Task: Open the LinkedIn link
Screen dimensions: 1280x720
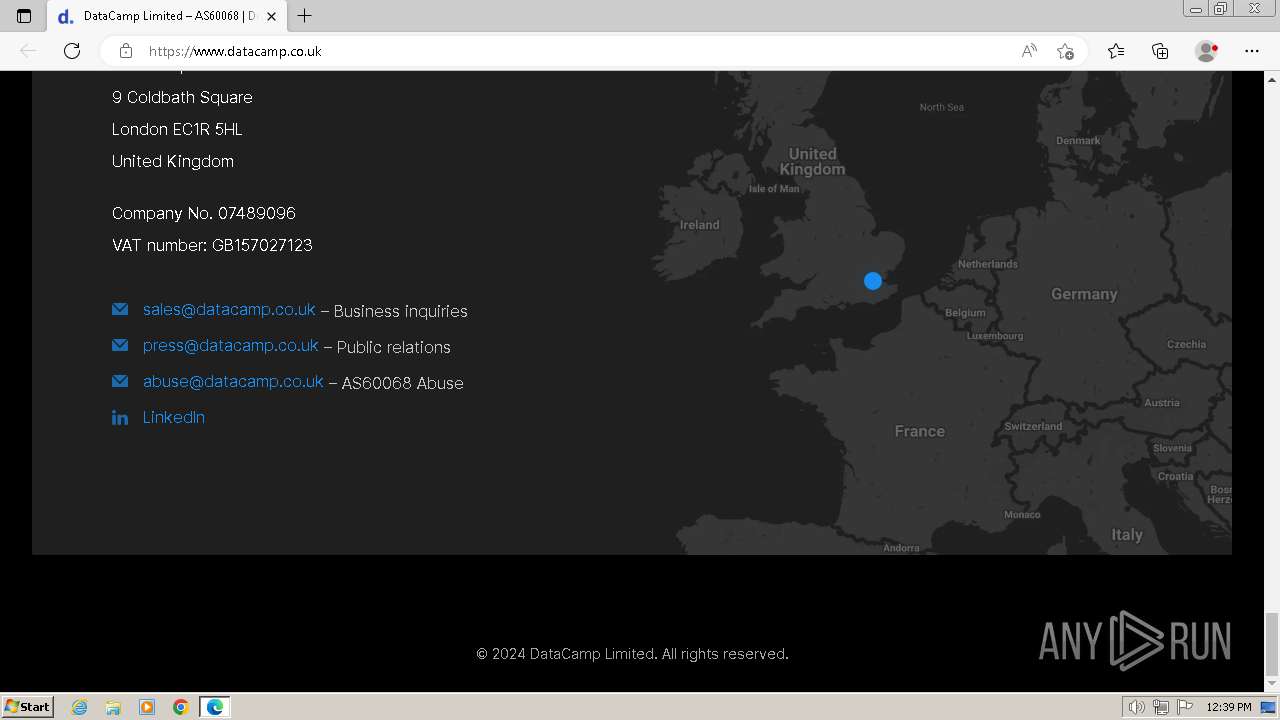Action: pyautogui.click(x=174, y=418)
